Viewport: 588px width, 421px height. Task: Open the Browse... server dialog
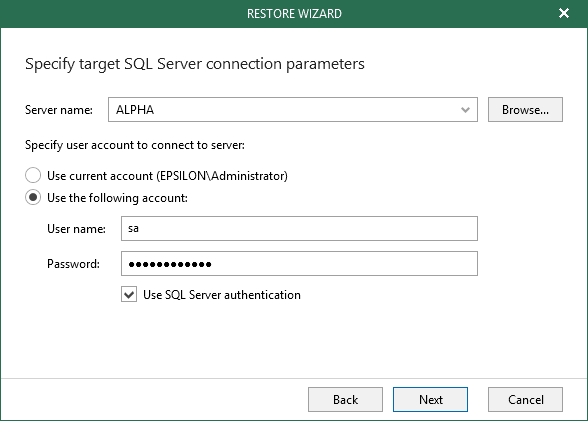tap(525, 109)
